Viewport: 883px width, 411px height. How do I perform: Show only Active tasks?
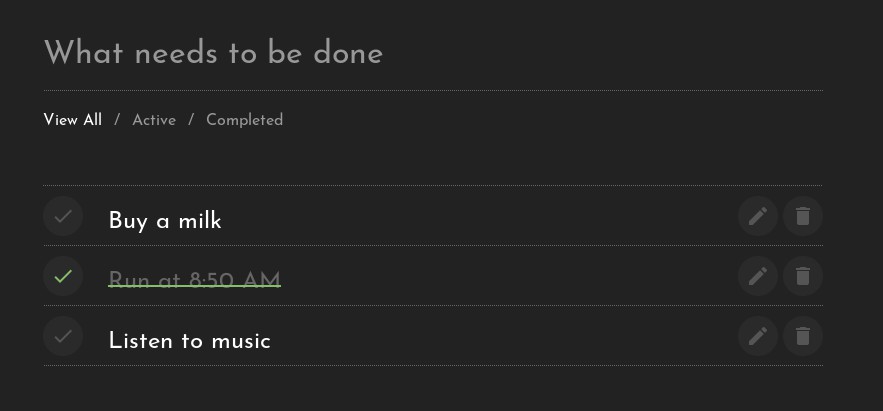pos(154,120)
